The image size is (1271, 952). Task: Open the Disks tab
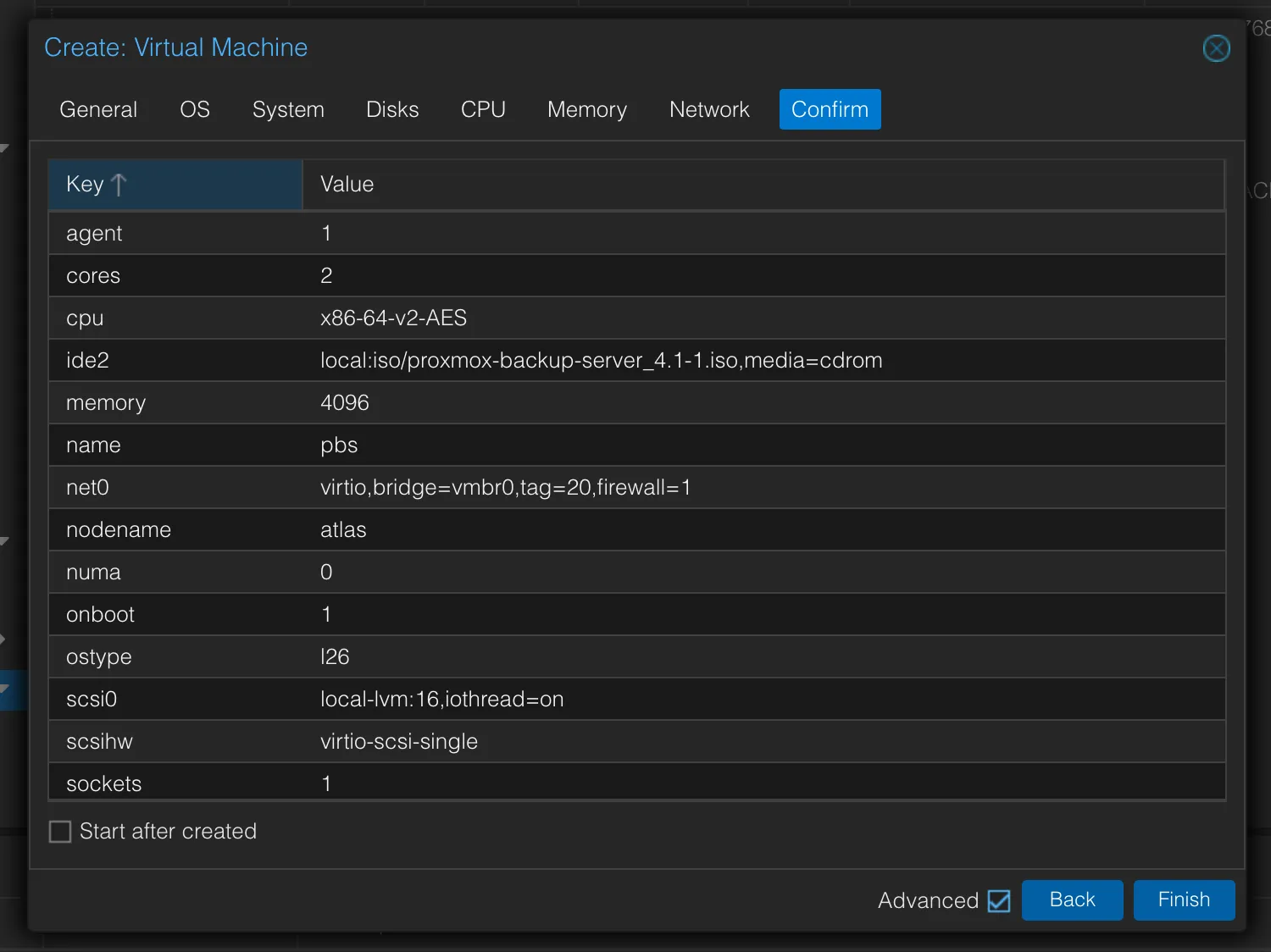pos(392,109)
